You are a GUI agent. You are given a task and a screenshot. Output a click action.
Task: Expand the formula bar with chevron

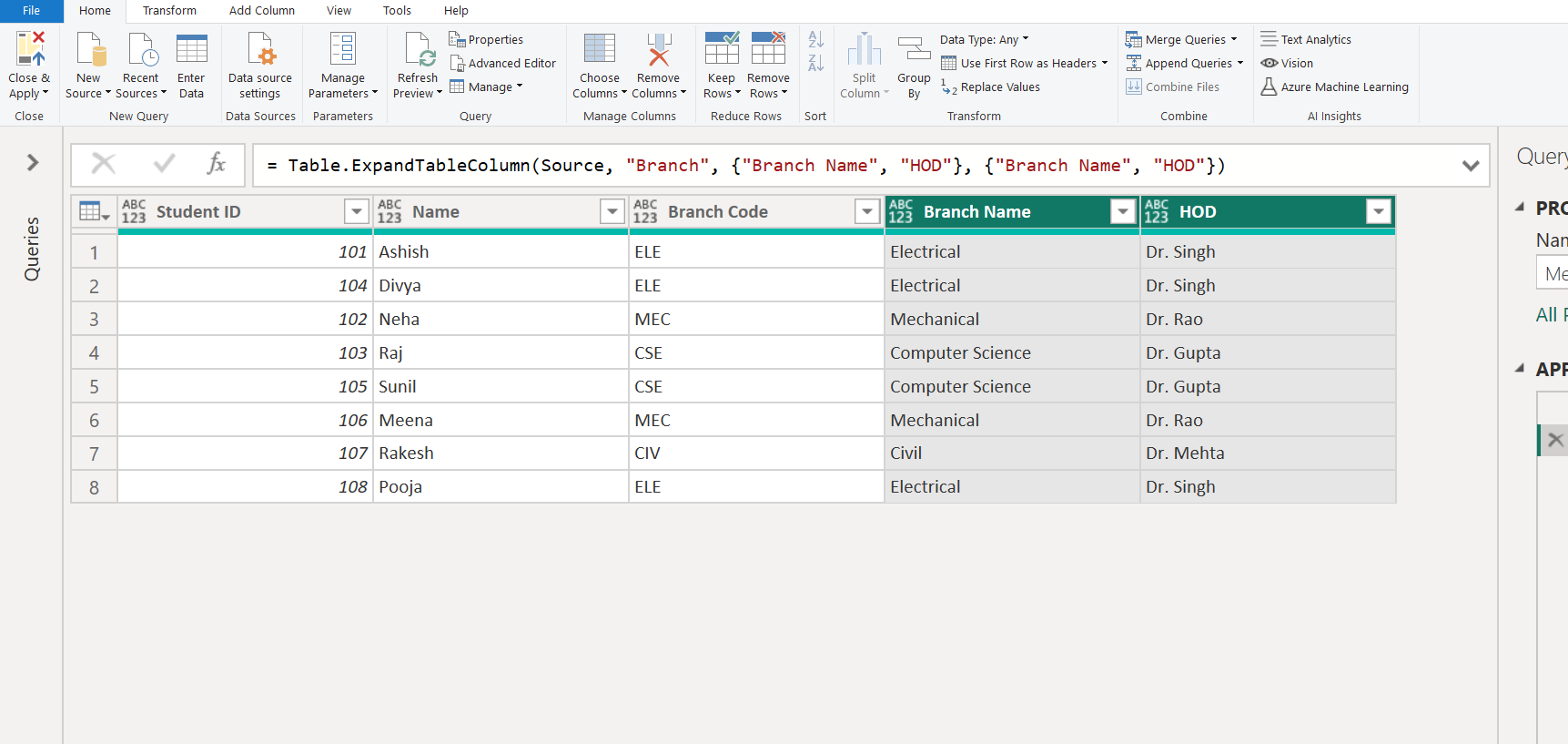[x=1470, y=166]
